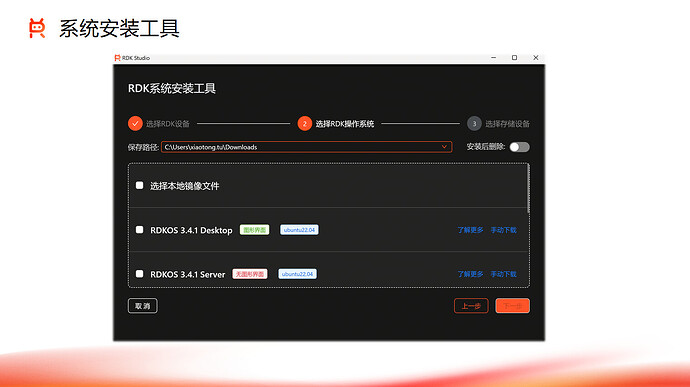Open 手动下载 link for RDKOS 3.4.1 Server

point(503,274)
